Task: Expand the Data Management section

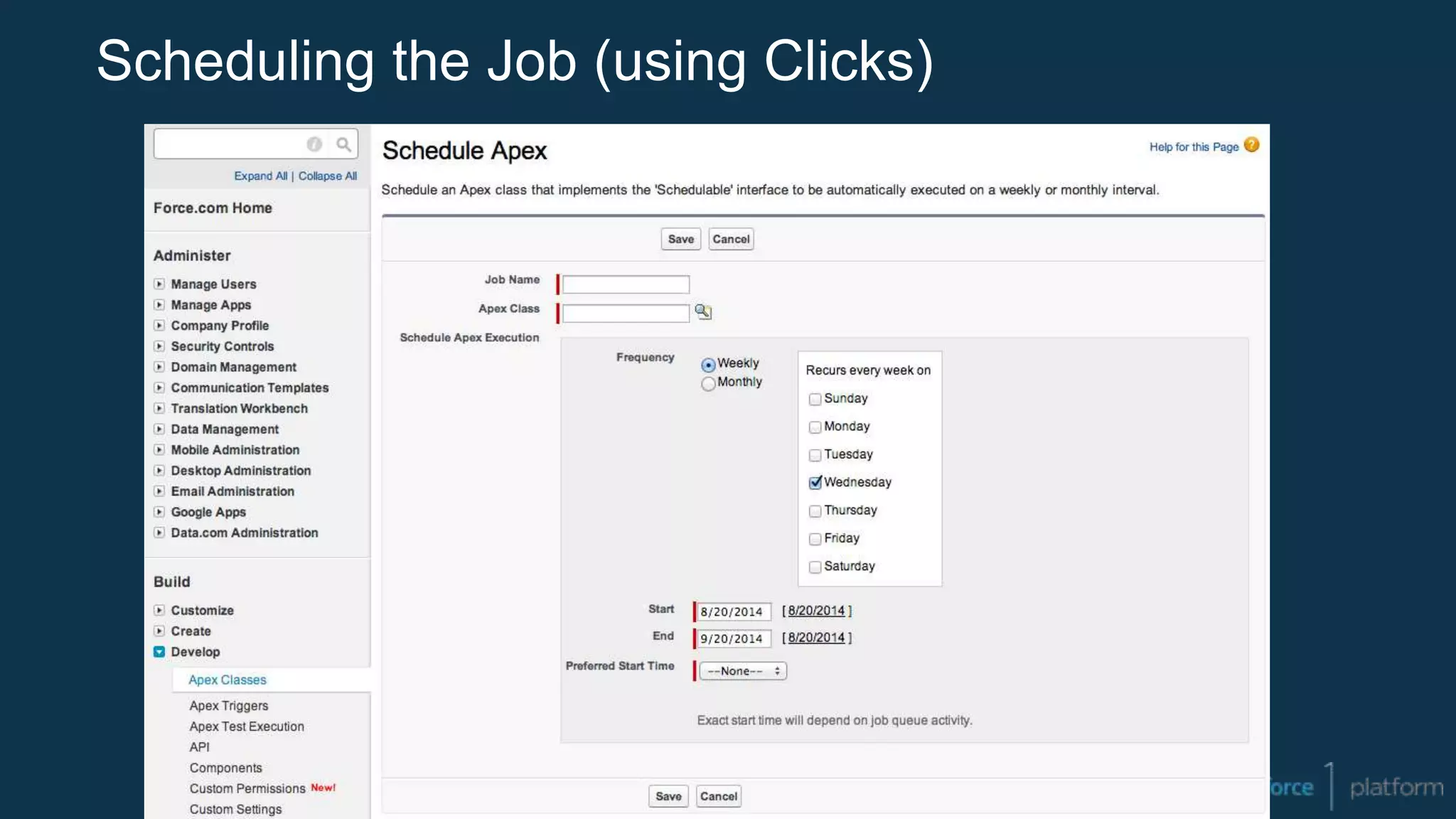Action: pos(159,429)
